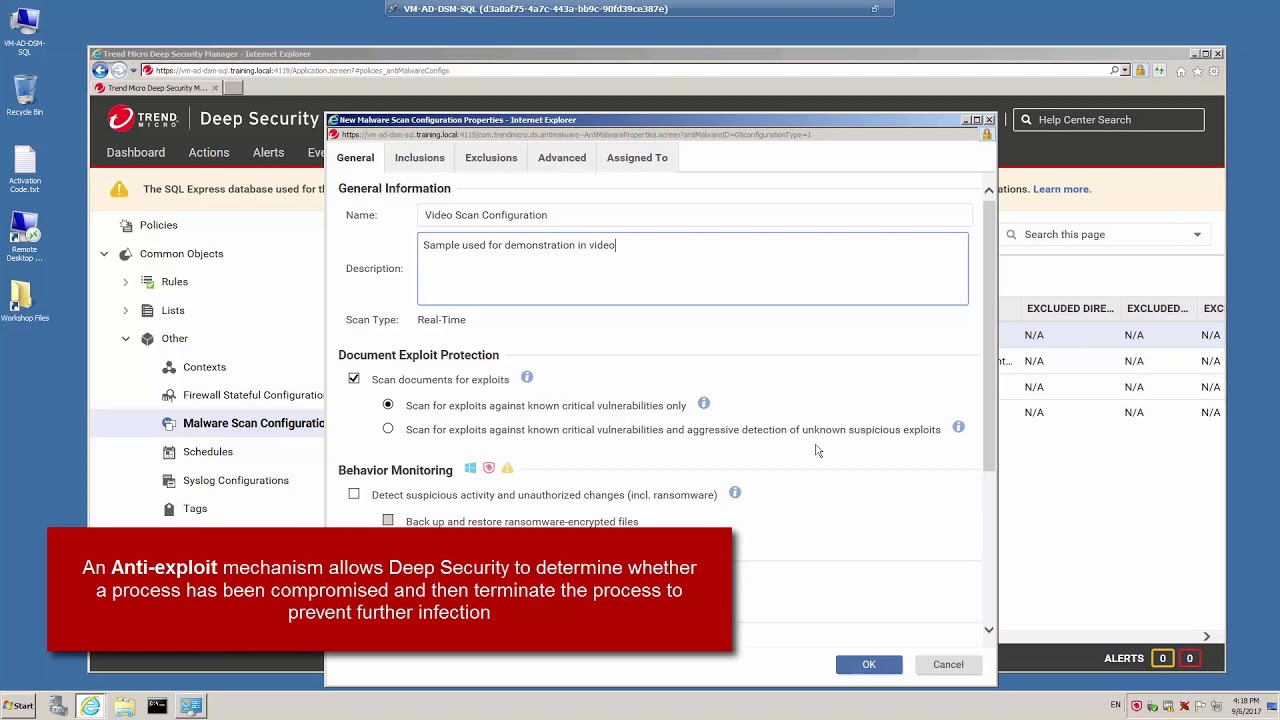Click the yellow alerts counter badge
The image size is (1280, 720).
tap(1162, 659)
